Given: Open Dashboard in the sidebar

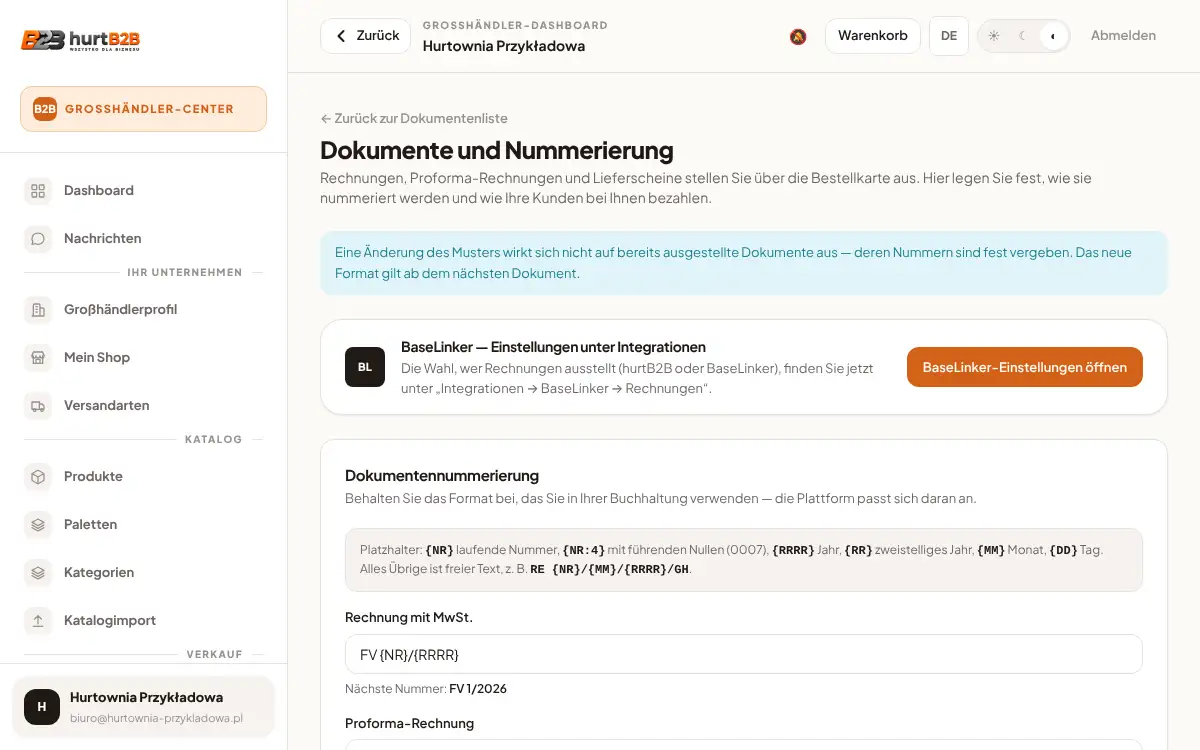Looking at the screenshot, I should click(143, 190).
